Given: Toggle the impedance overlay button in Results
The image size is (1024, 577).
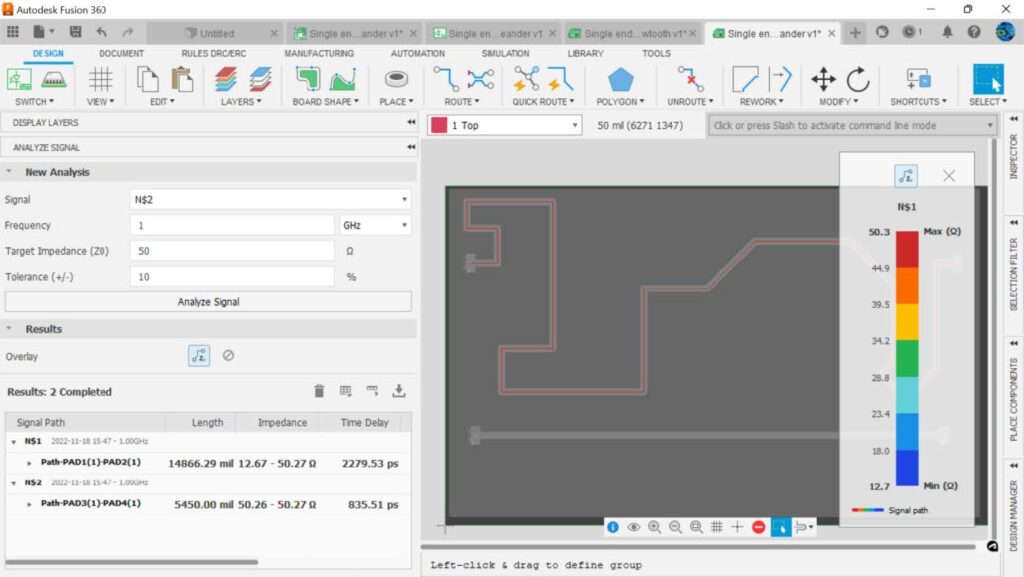Looking at the screenshot, I should (199, 355).
